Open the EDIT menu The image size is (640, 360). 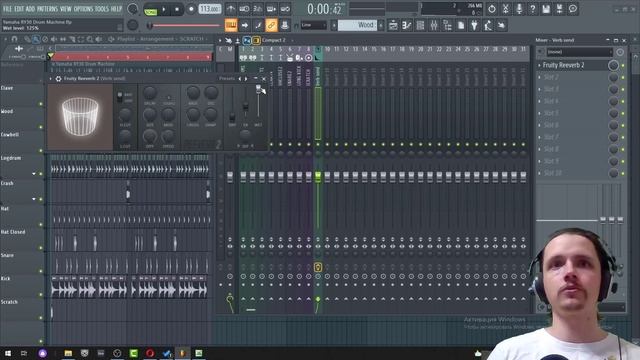point(19,9)
